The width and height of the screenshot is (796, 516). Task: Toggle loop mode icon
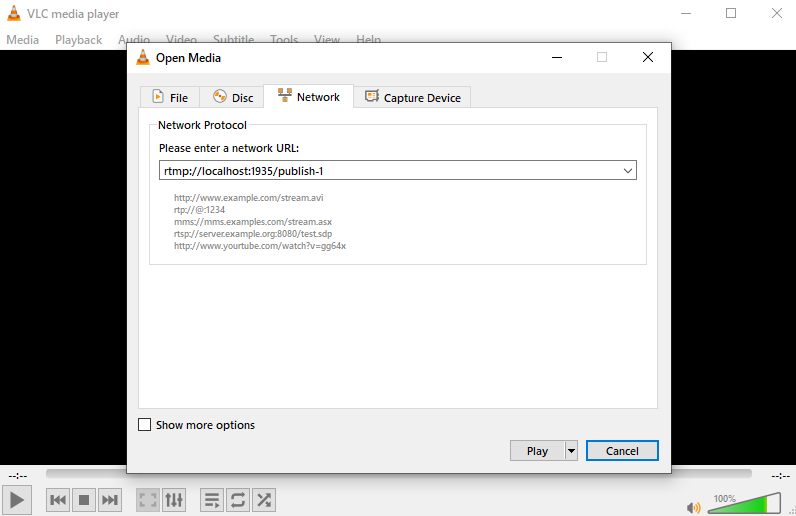(238, 500)
